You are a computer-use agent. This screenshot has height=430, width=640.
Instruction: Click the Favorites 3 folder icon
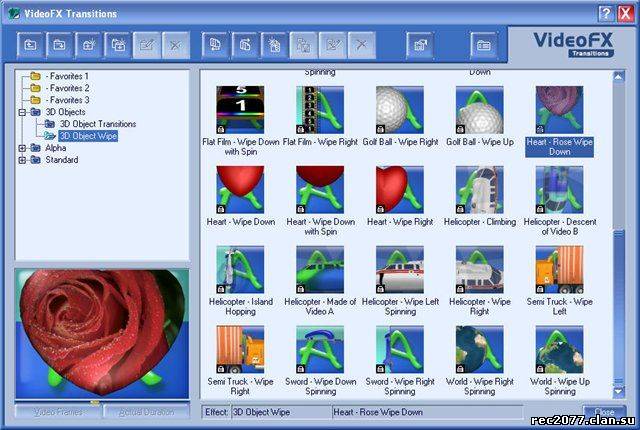click(36, 100)
